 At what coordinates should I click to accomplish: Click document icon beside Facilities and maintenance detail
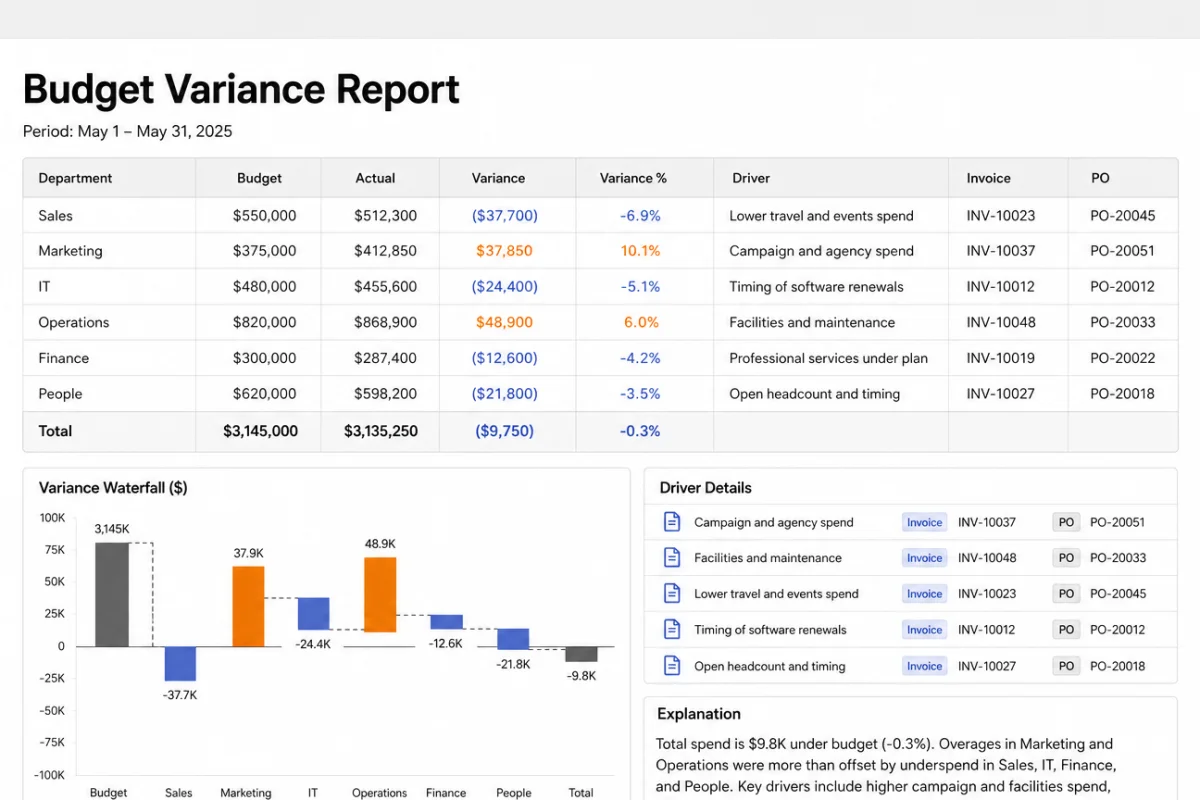coord(672,558)
